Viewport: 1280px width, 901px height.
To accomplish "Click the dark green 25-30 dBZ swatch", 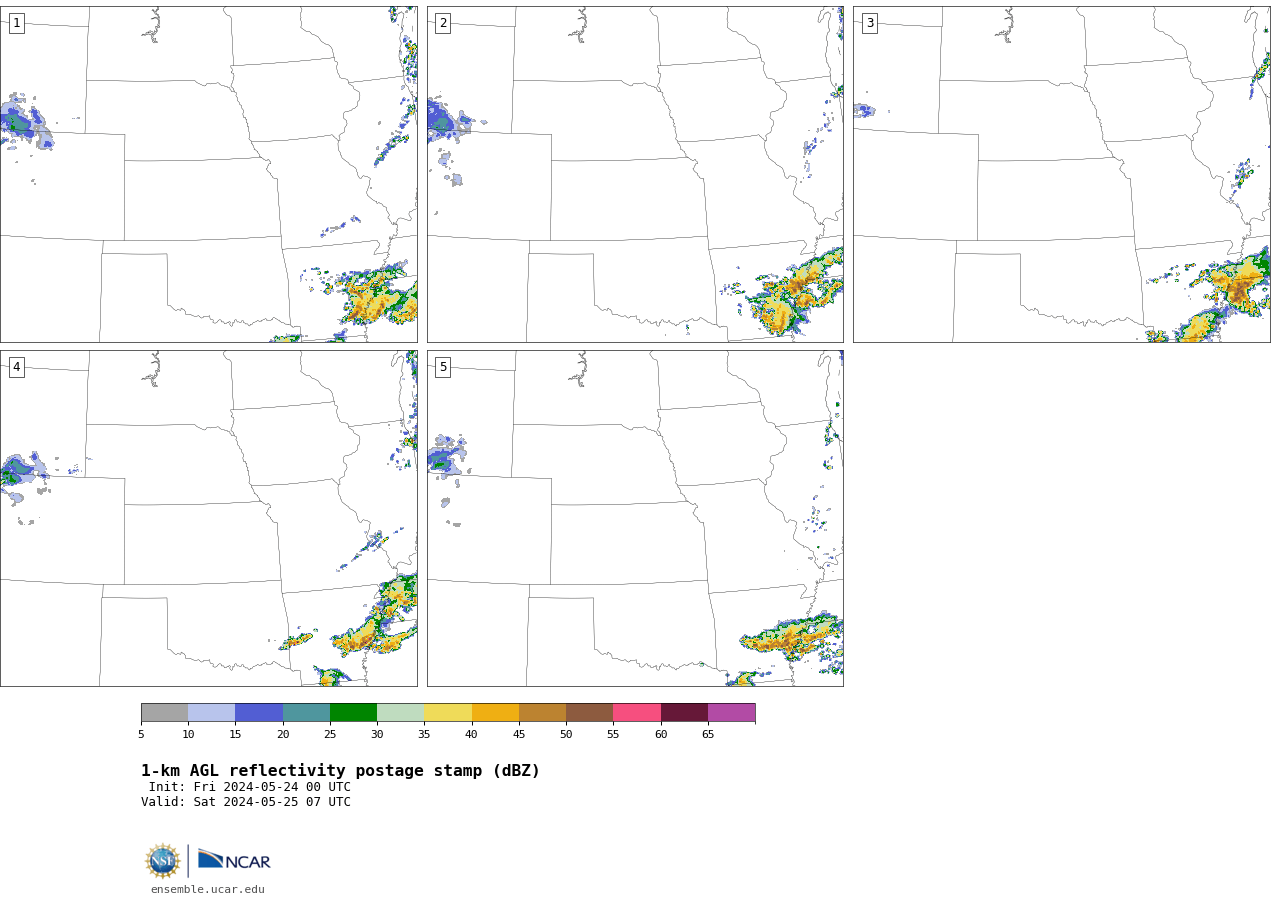I will coord(353,713).
